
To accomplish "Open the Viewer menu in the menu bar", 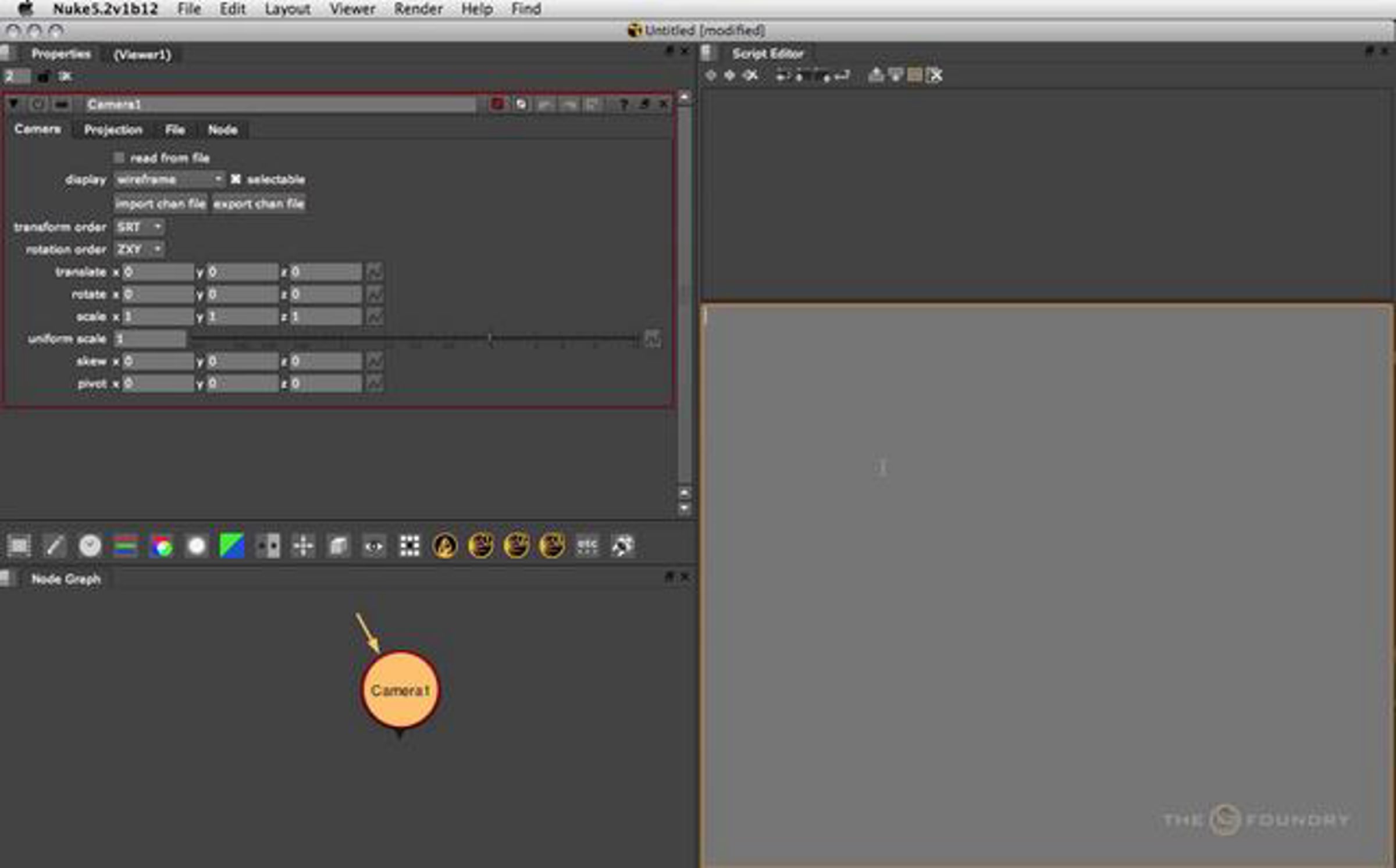I will pyautogui.click(x=352, y=9).
